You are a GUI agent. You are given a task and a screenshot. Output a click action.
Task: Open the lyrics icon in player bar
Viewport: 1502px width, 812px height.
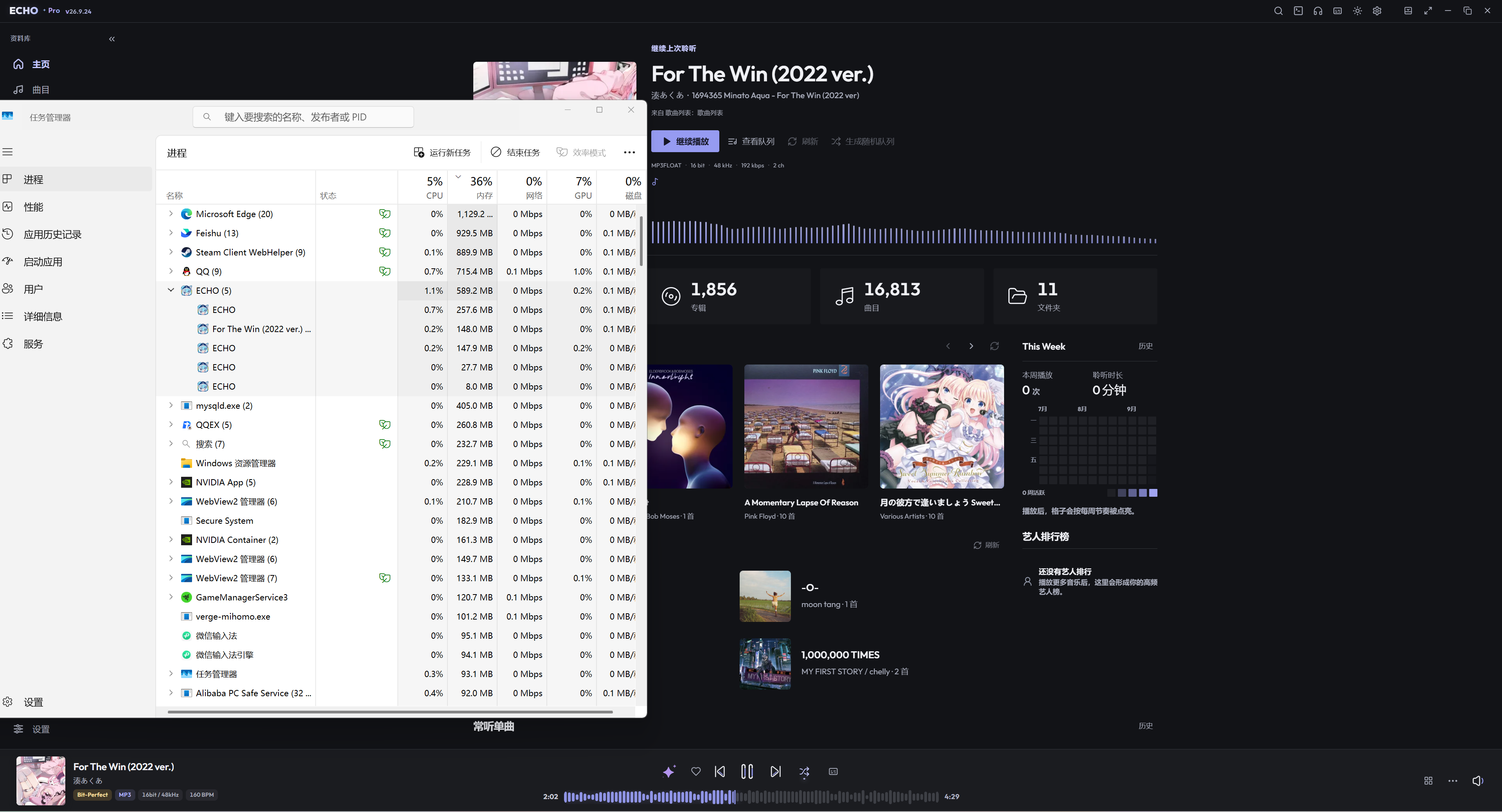(833, 771)
